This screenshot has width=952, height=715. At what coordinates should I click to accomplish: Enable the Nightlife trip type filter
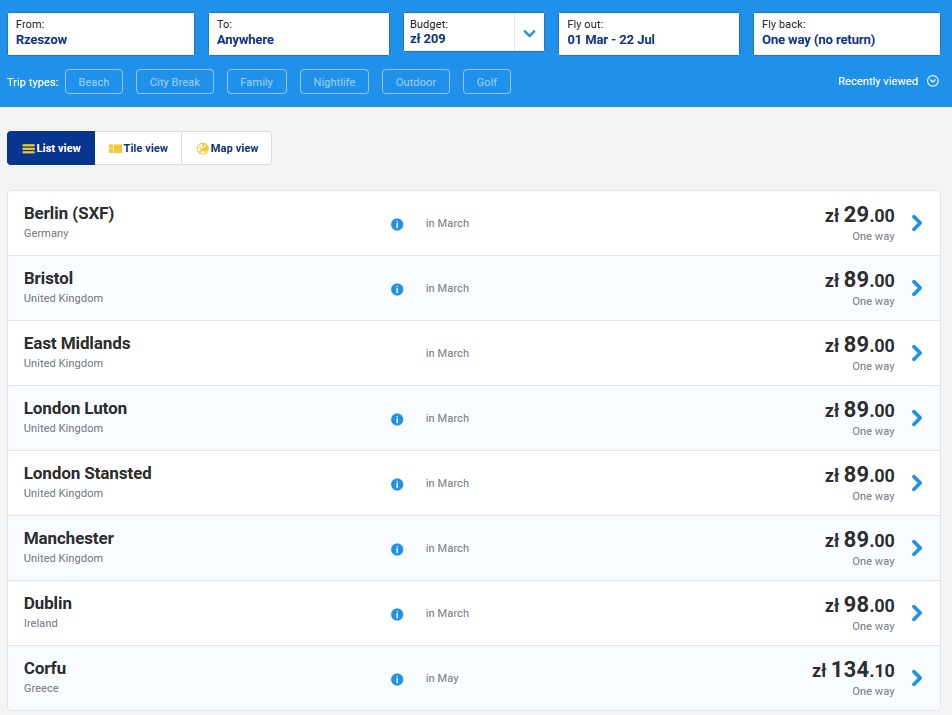[x=334, y=82]
